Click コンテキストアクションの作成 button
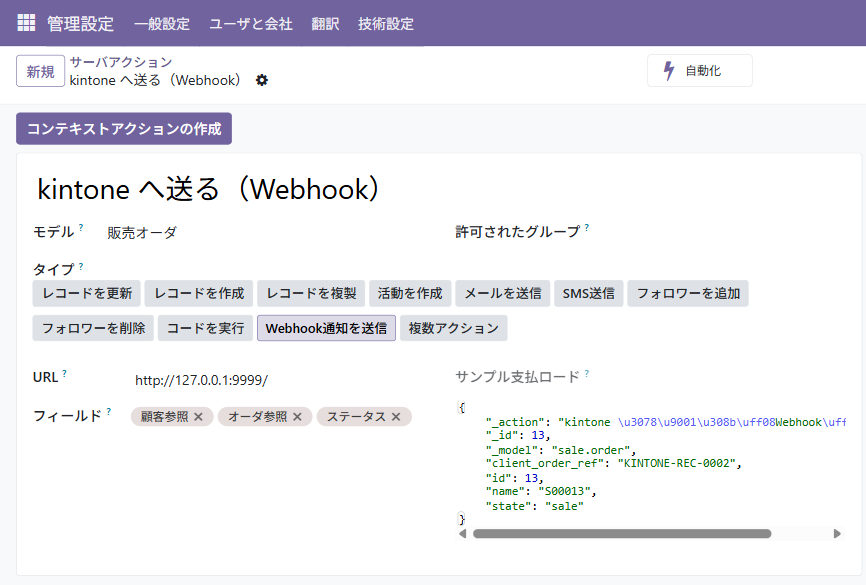Viewport: 866px width, 585px height. coord(124,129)
